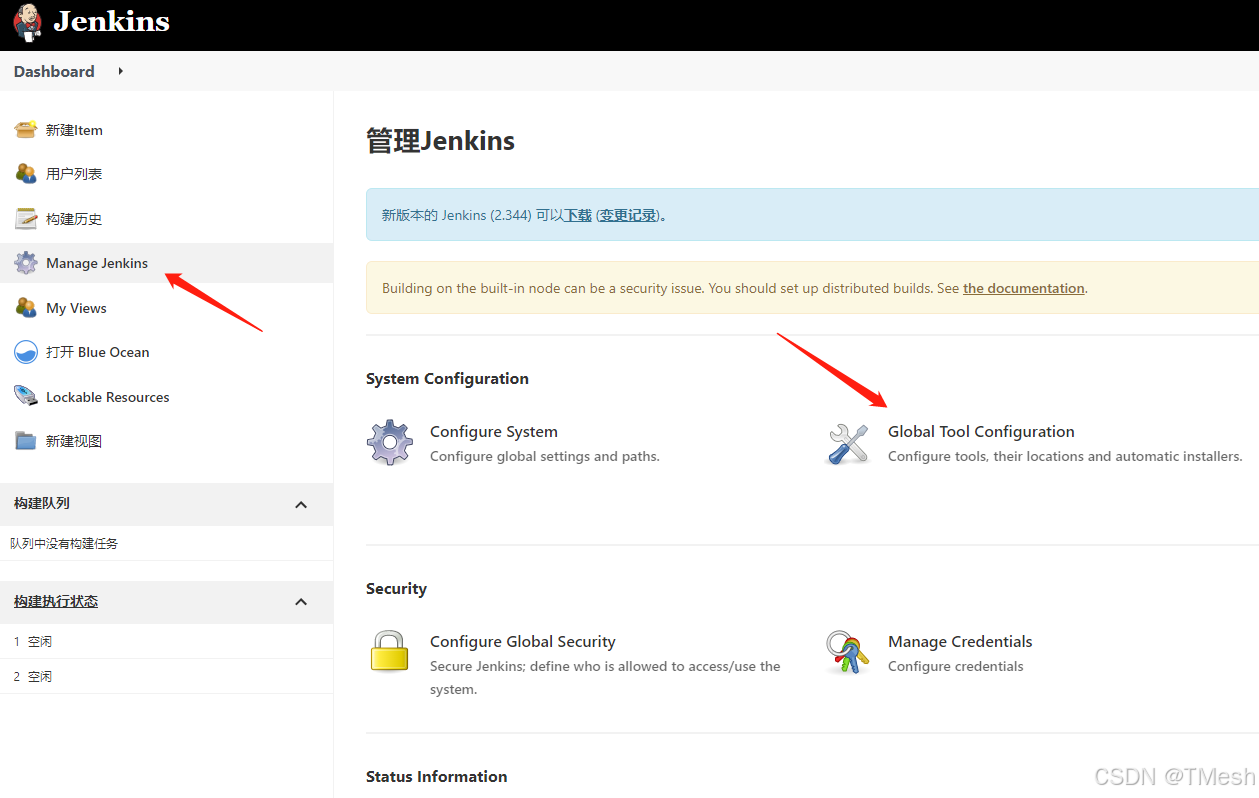Select Manage Jenkins in the sidebar
Image resolution: width=1259 pixels, height=798 pixels.
click(x=97, y=263)
